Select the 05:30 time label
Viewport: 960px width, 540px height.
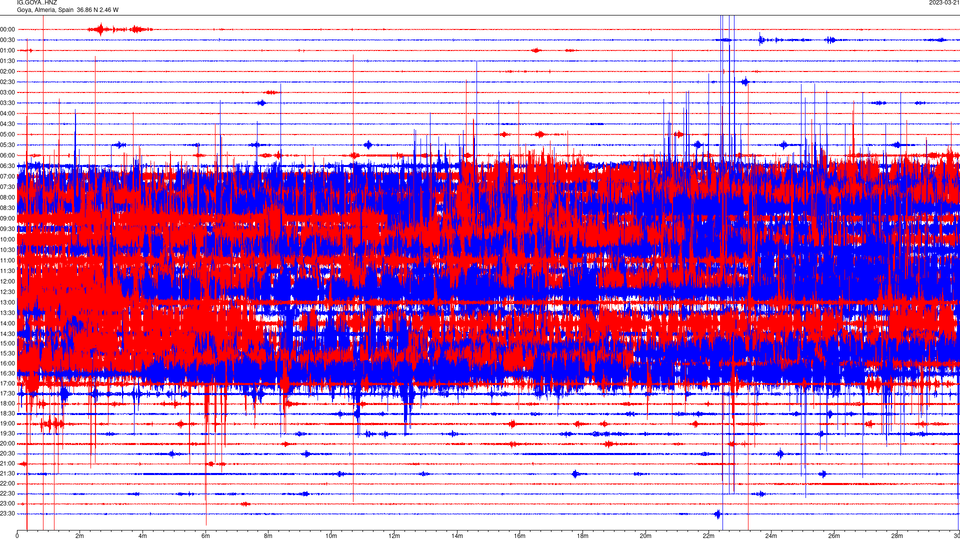pos(8,145)
